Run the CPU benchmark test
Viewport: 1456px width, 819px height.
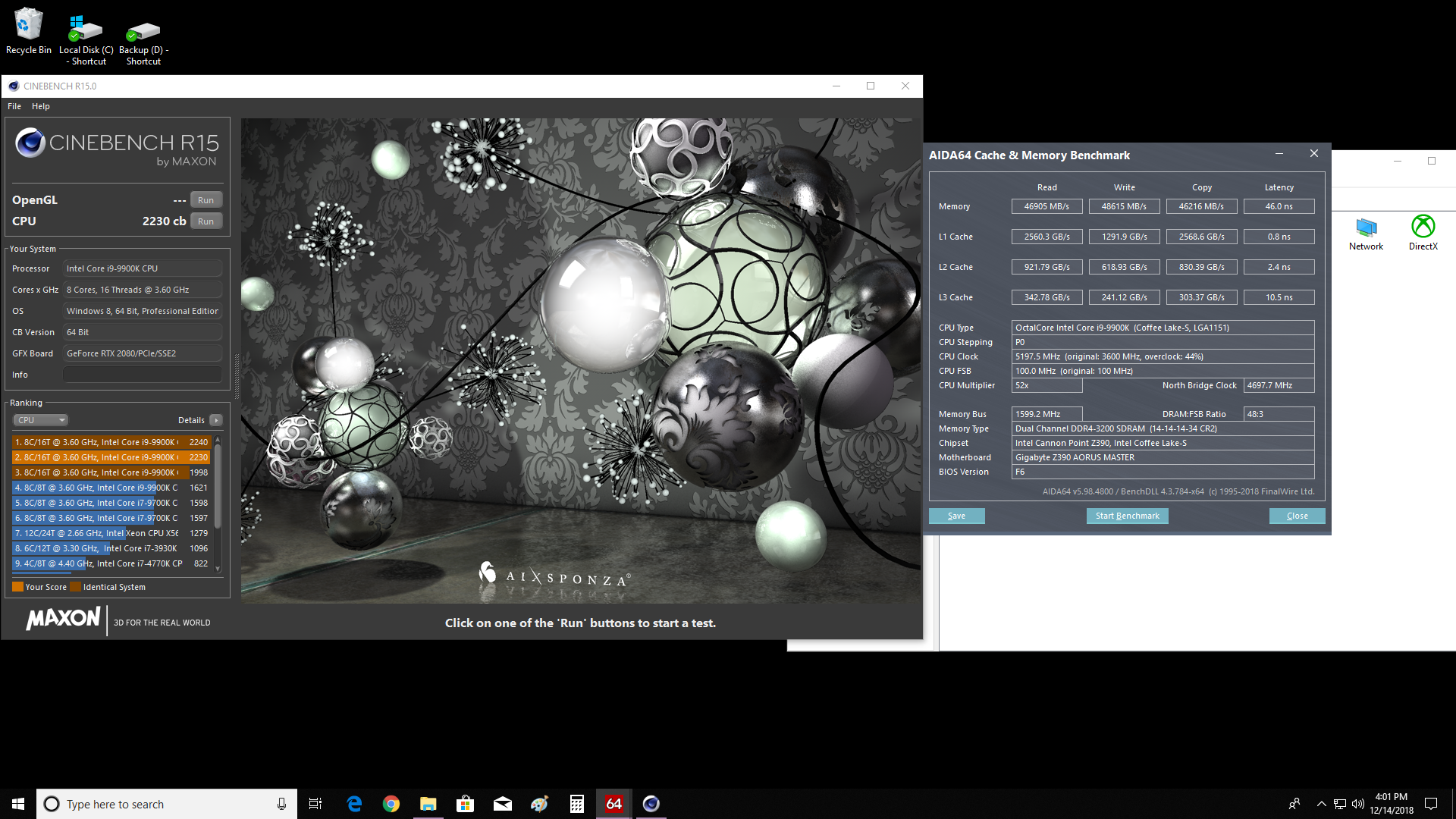[206, 221]
